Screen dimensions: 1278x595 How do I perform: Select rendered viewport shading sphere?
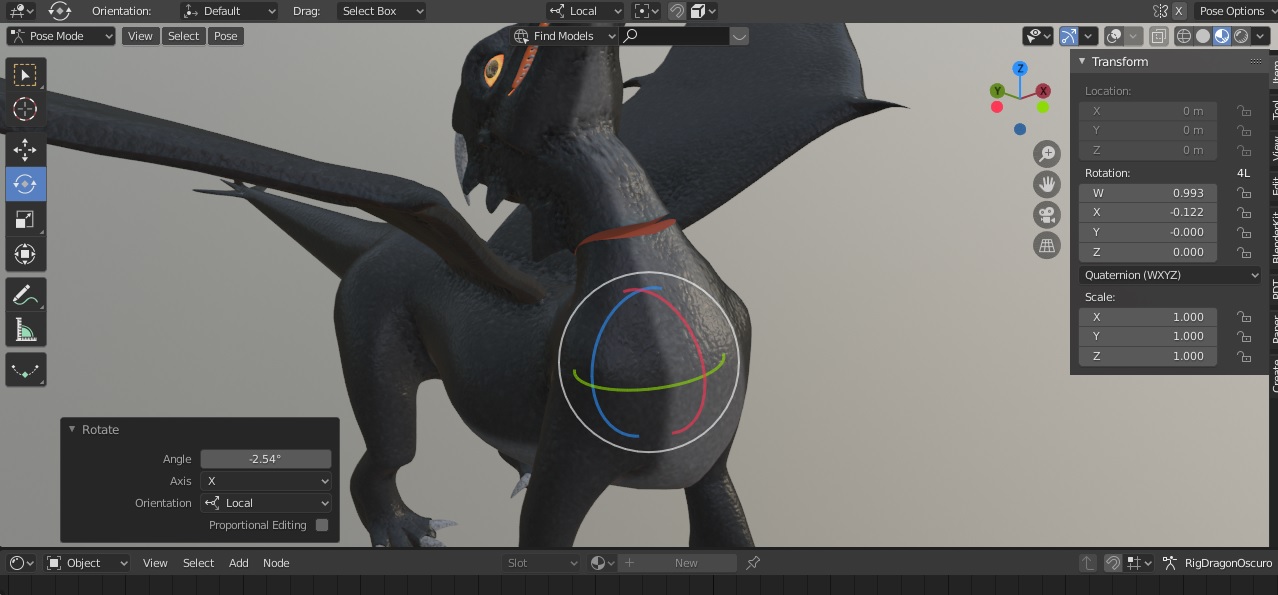pos(1241,36)
